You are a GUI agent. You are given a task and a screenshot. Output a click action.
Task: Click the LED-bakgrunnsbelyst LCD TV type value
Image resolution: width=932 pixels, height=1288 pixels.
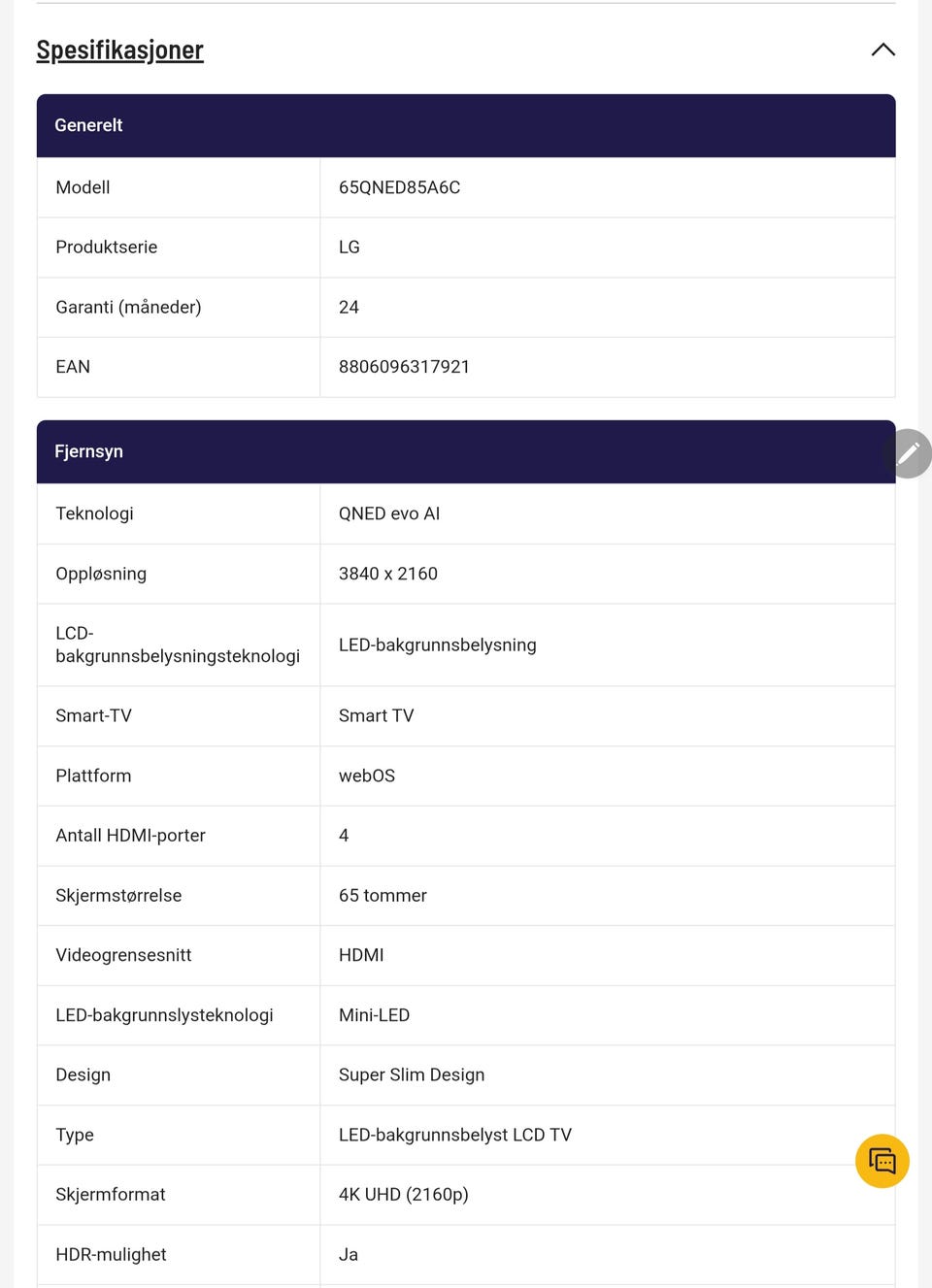454,1135
